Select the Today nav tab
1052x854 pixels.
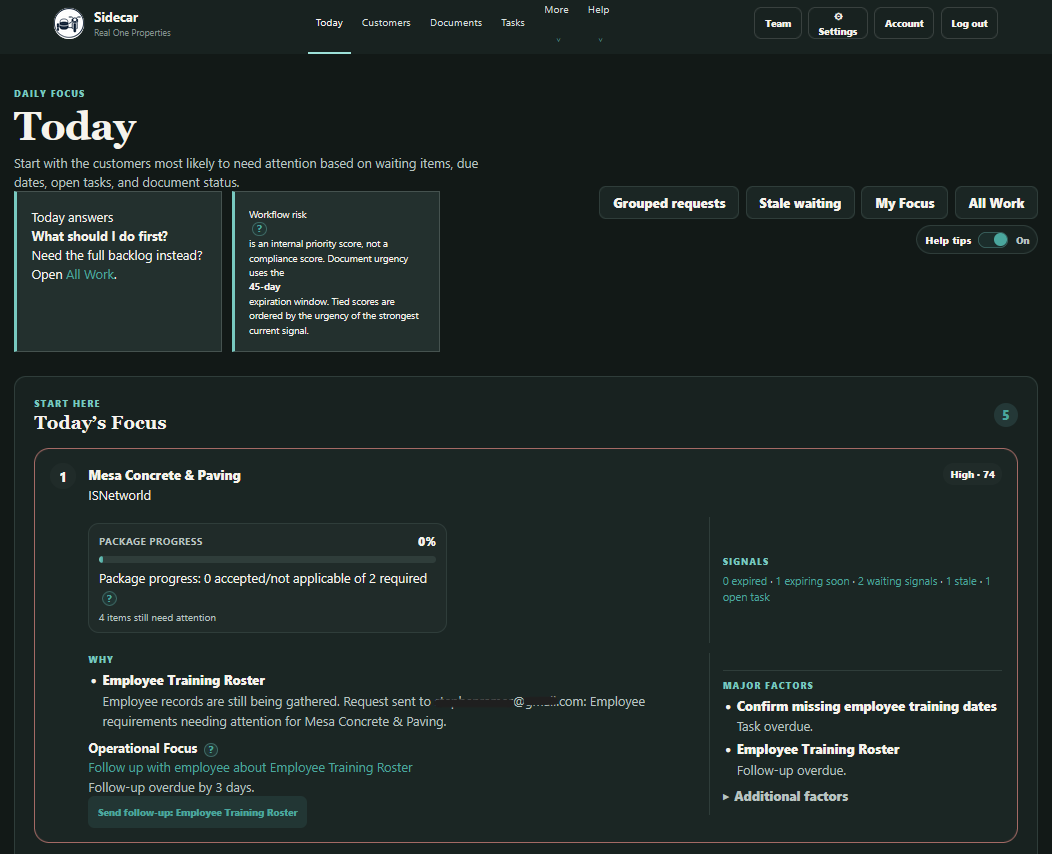(329, 23)
